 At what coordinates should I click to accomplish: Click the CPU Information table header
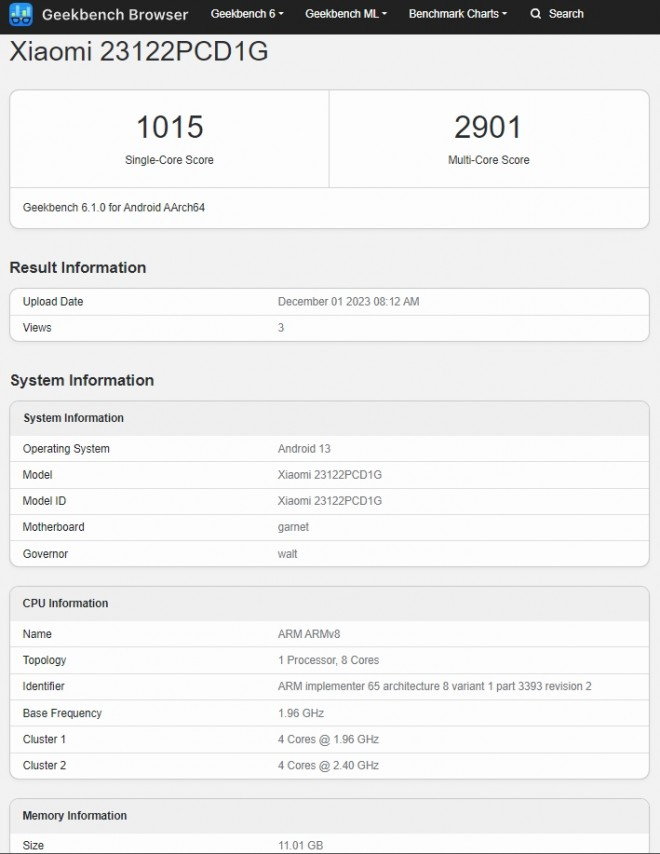66,603
